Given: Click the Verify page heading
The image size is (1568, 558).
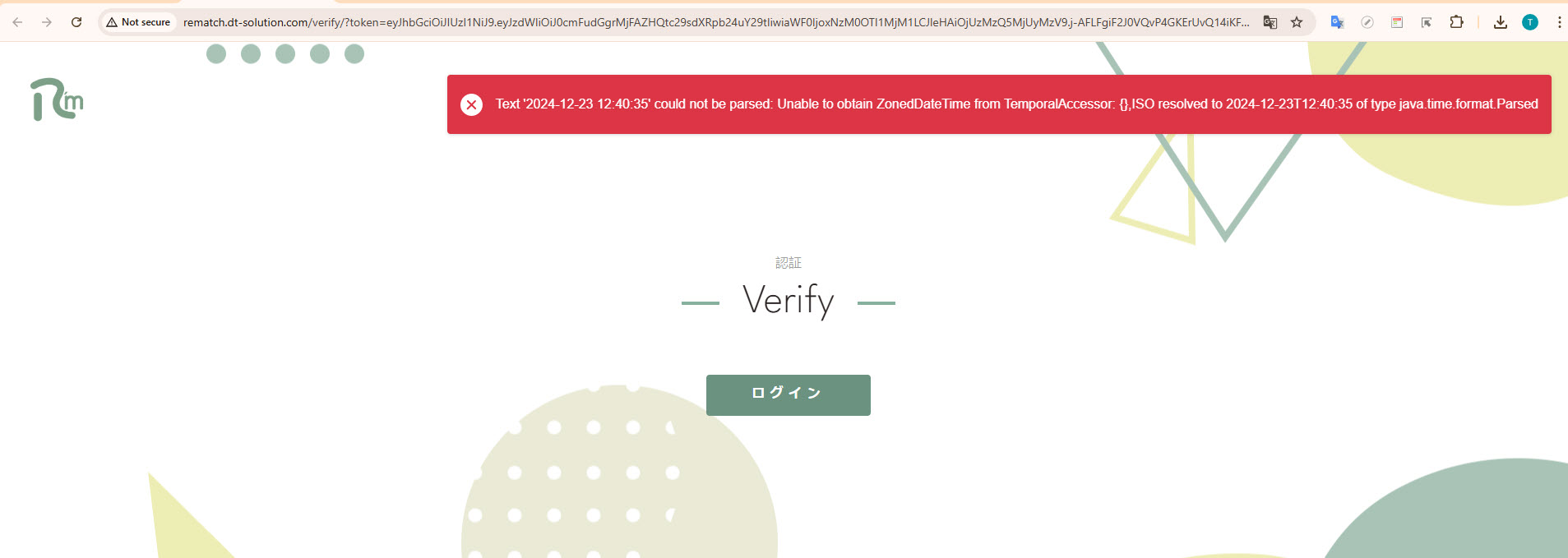Looking at the screenshot, I should coord(788,300).
